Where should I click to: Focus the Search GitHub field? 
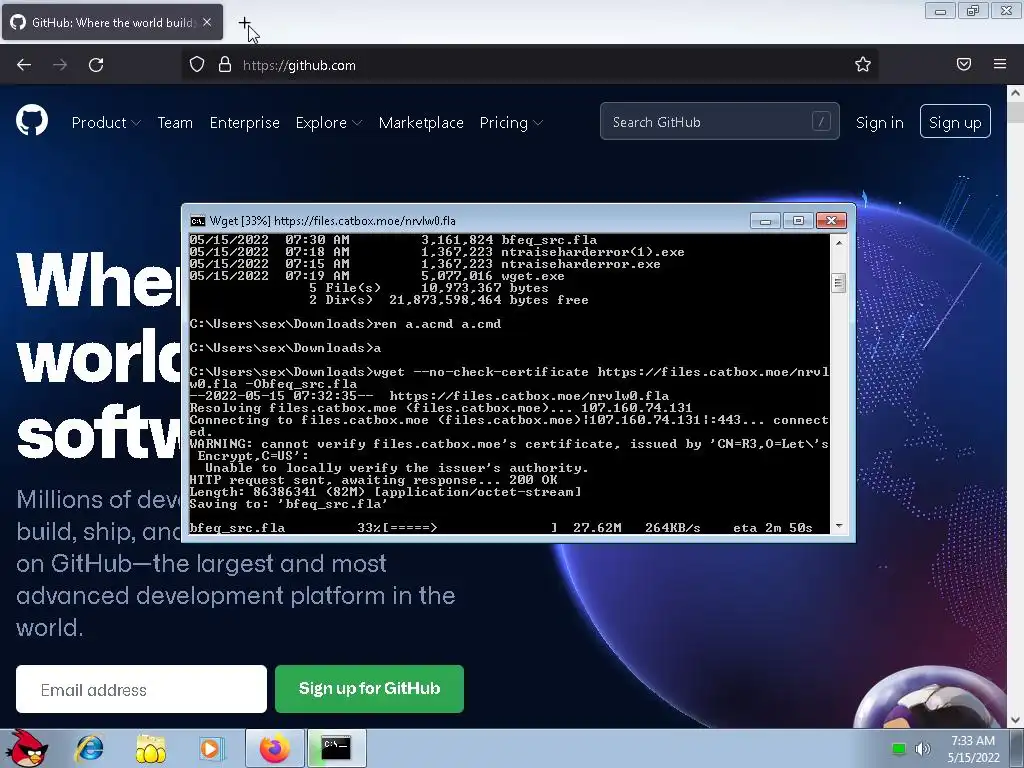(720, 121)
